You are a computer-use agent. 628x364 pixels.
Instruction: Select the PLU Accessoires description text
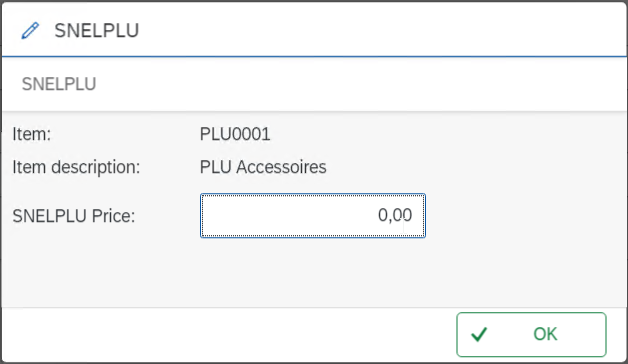point(263,167)
